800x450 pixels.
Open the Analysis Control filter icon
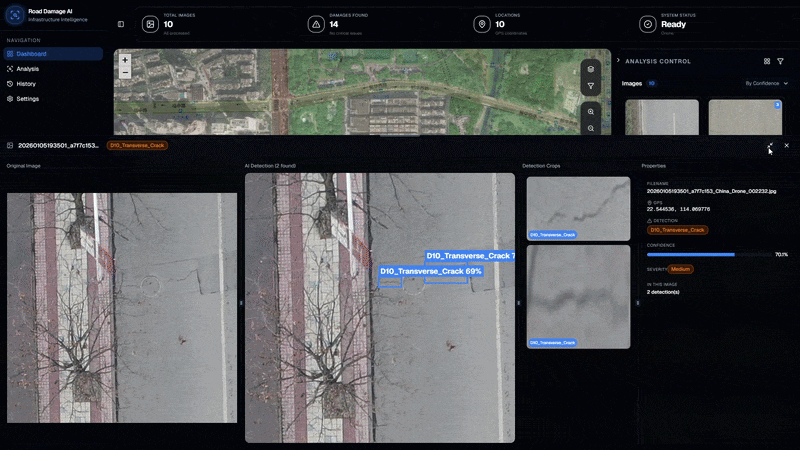pyautogui.click(x=780, y=61)
